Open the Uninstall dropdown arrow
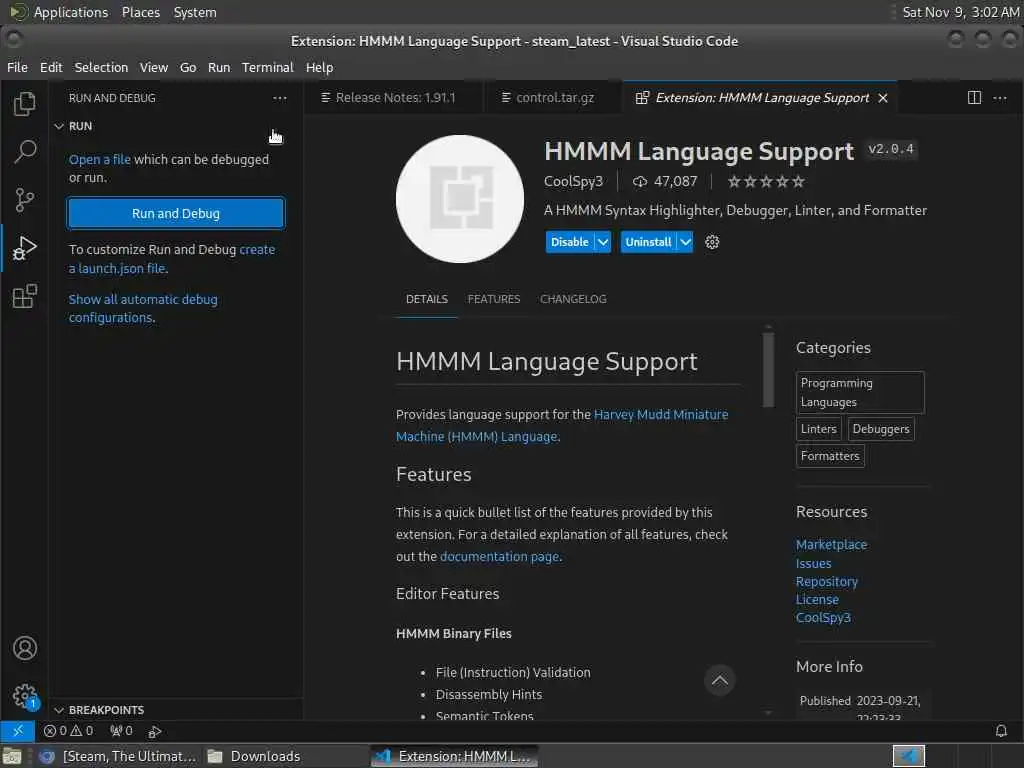Screen dimensions: 1024x768 pos(685,242)
